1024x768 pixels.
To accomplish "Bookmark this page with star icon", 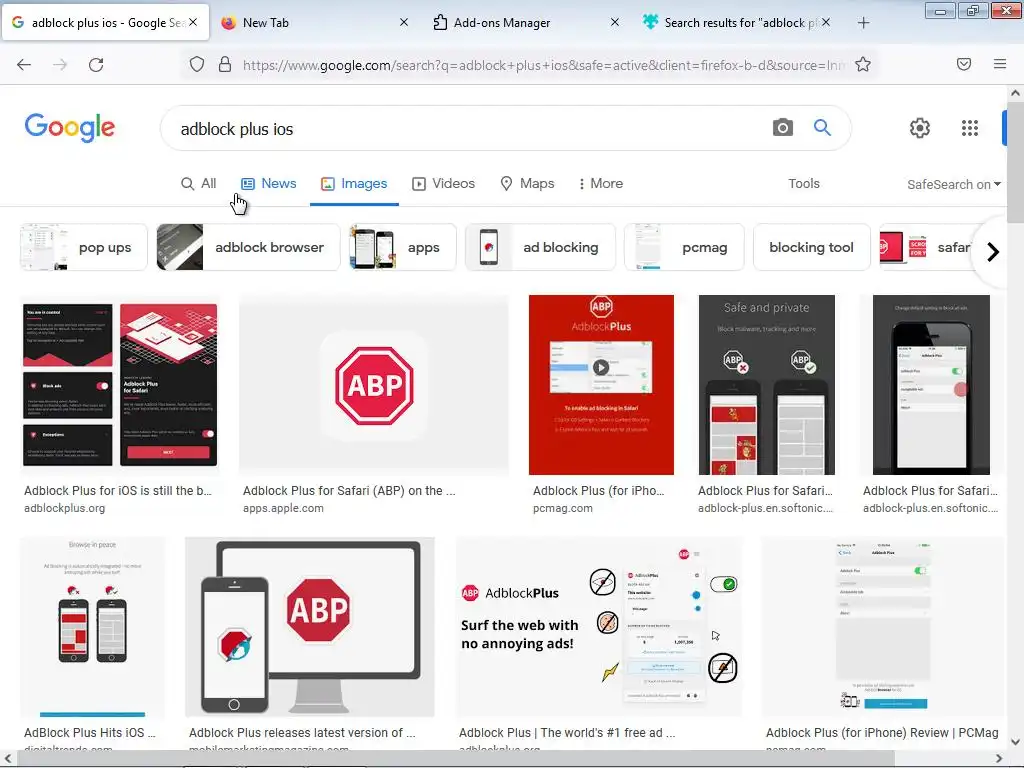I will [863, 65].
